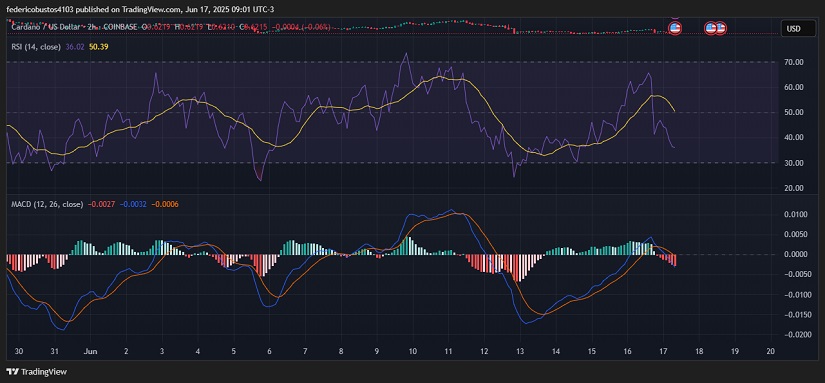Click the 70.00 RSI axis label
Viewport: 825px width, 383px height.
[x=793, y=62]
